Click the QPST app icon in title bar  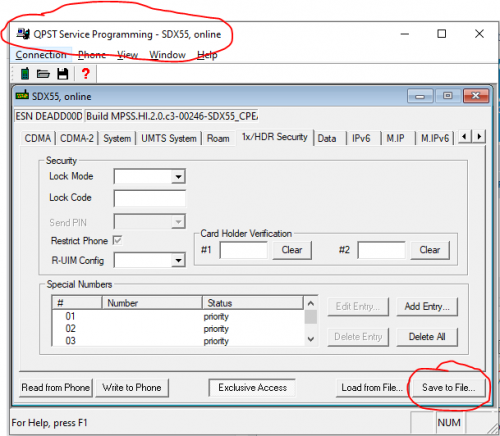coord(23,34)
